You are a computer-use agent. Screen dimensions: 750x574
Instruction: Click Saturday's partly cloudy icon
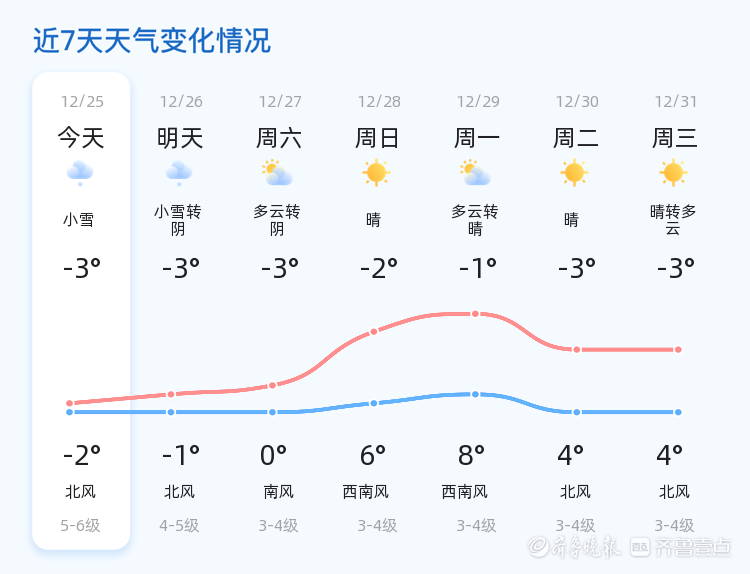pos(276,173)
